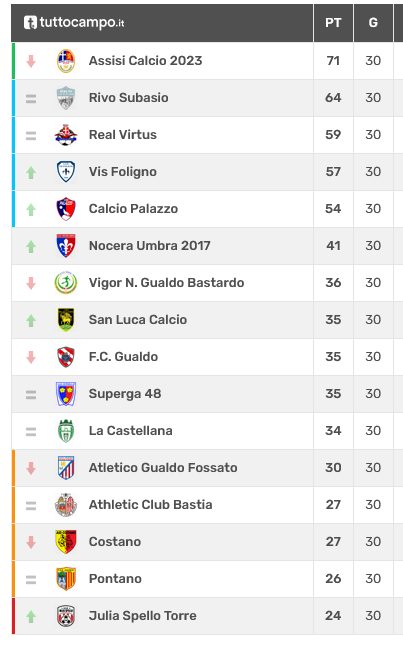Open Vigor N. Gualdo Bastardo team page

coord(167,283)
